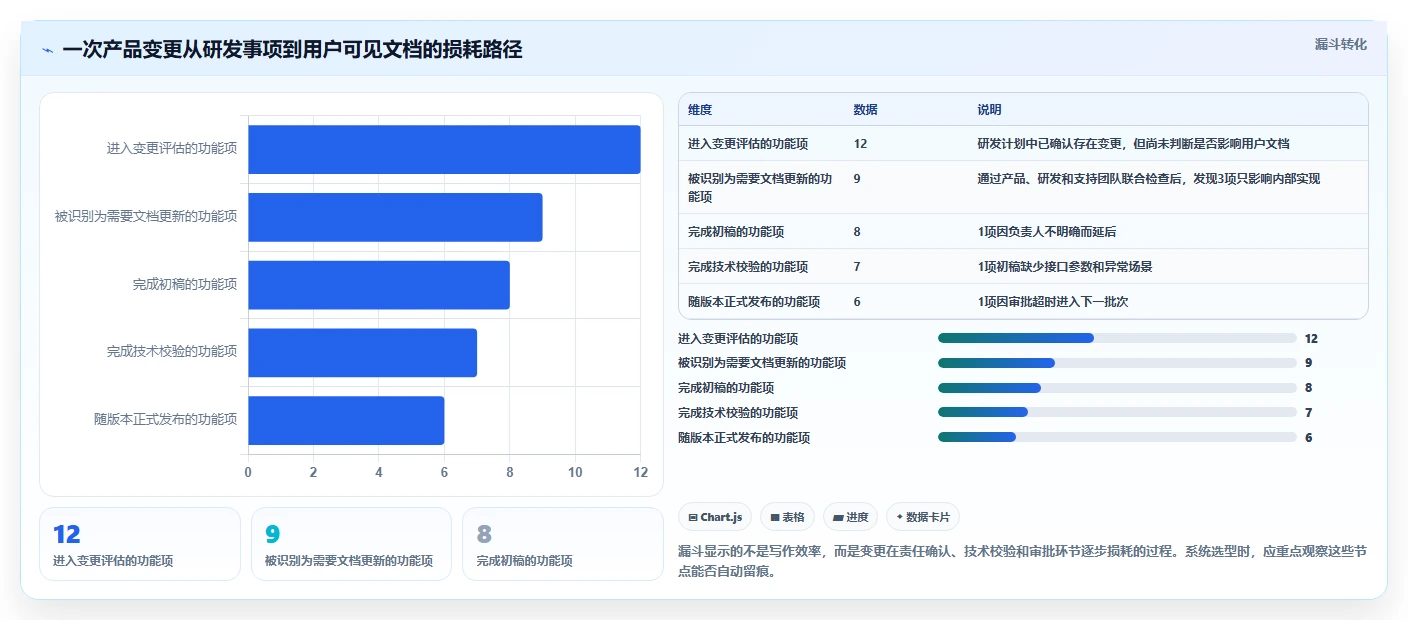
Task: Click progress list label 完成初稿的功能项
Action: [726, 388]
